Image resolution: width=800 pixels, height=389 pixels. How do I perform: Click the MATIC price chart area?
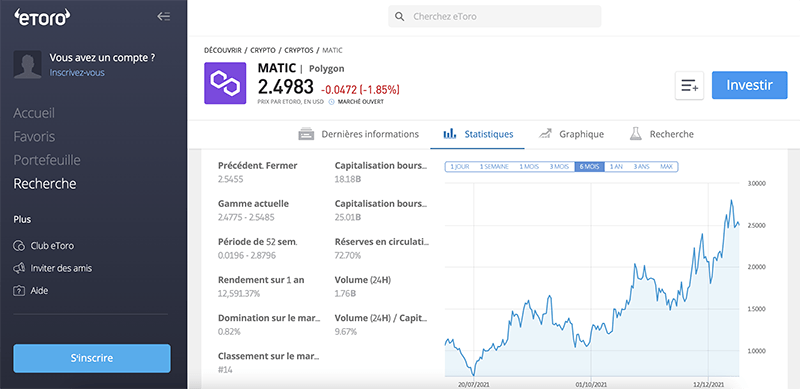click(x=592, y=280)
